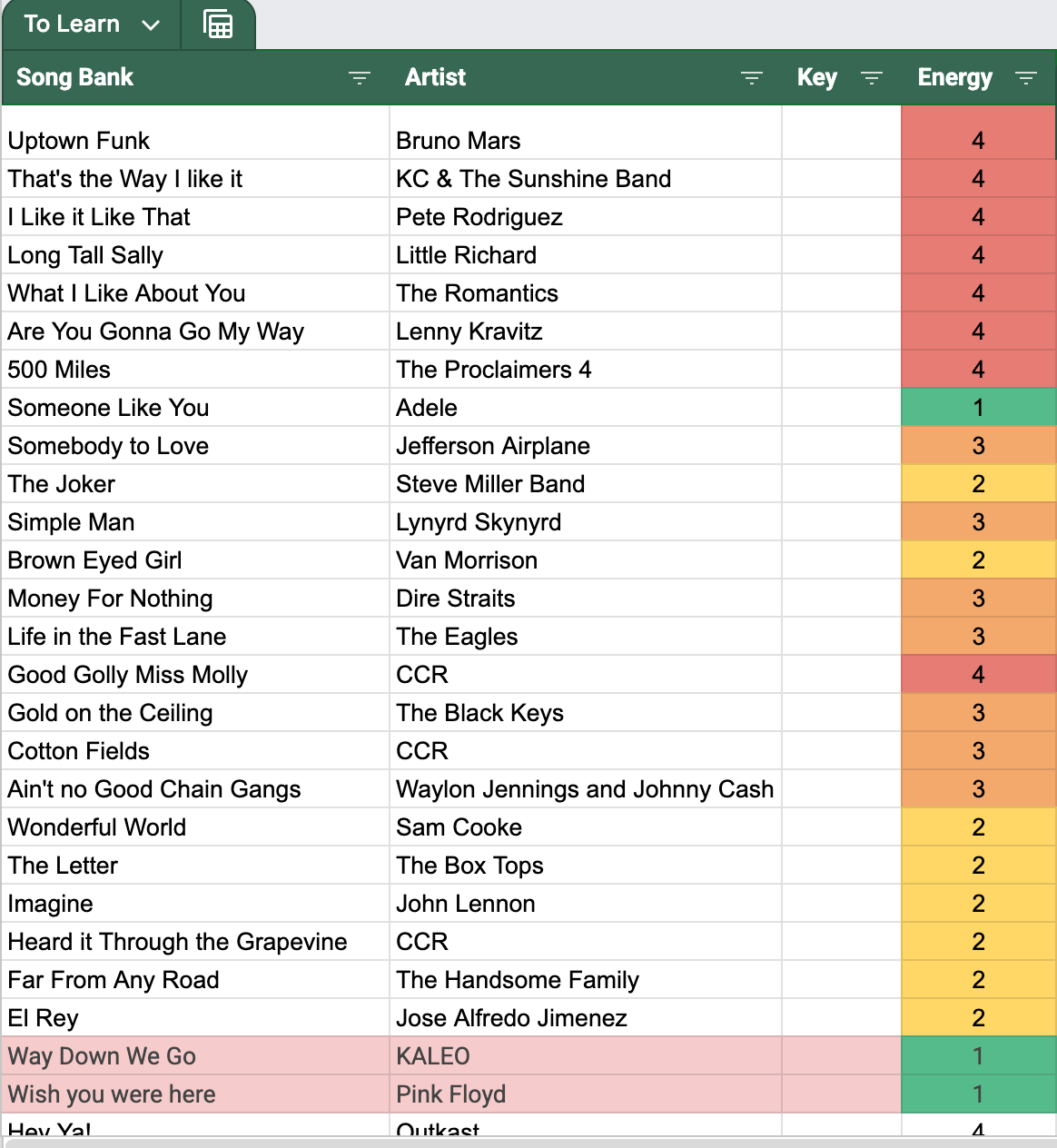Select the Way Down We Go cell
The image size is (1057, 1148).
click(195, 1055)
